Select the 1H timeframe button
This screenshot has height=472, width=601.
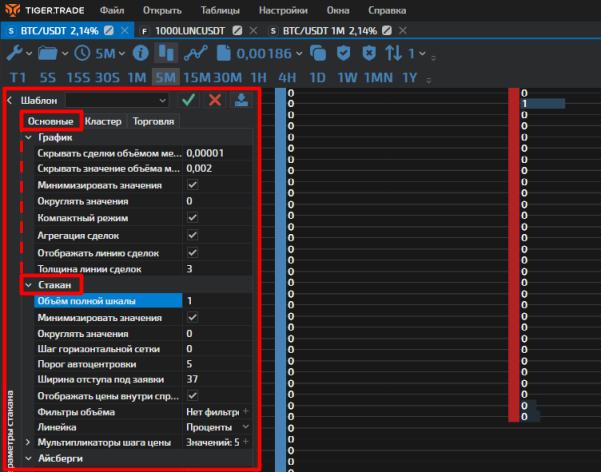coord(258,77)
